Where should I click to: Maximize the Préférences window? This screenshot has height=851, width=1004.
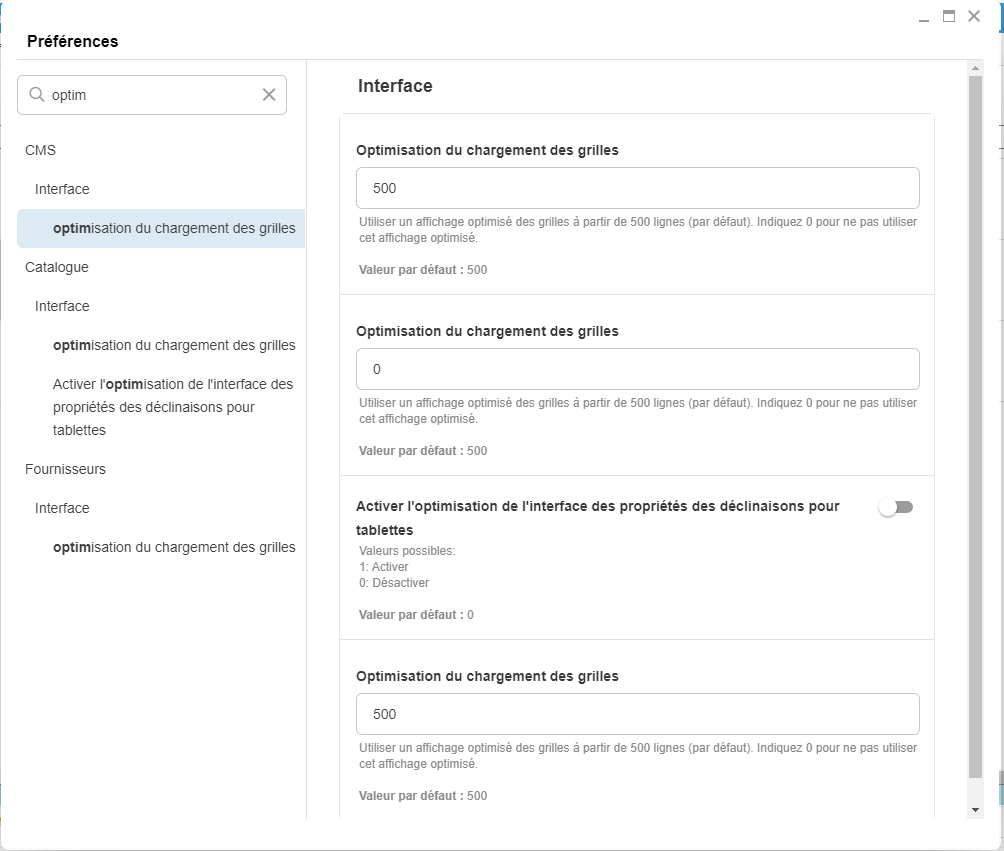point(949,16)
